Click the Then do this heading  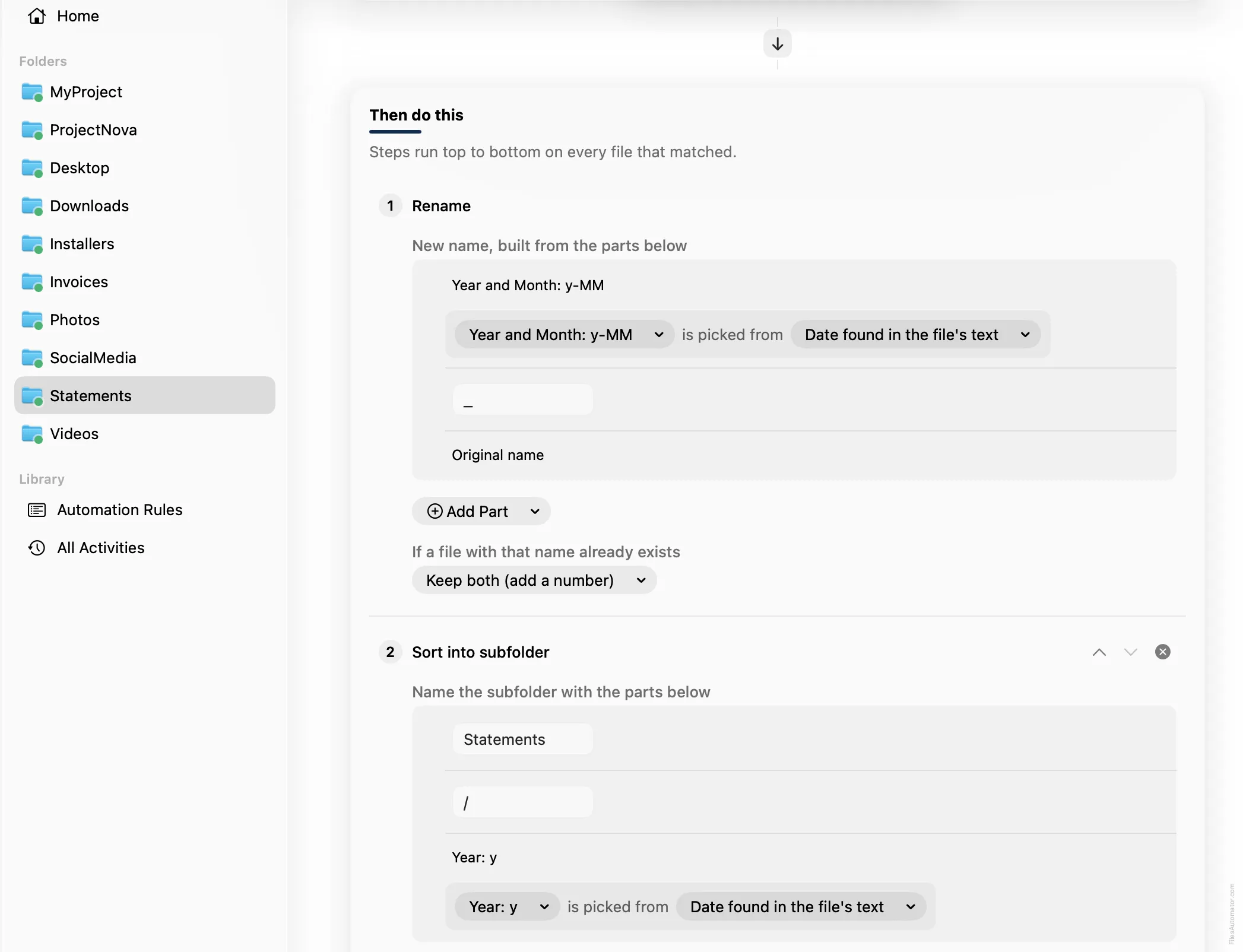416,115
